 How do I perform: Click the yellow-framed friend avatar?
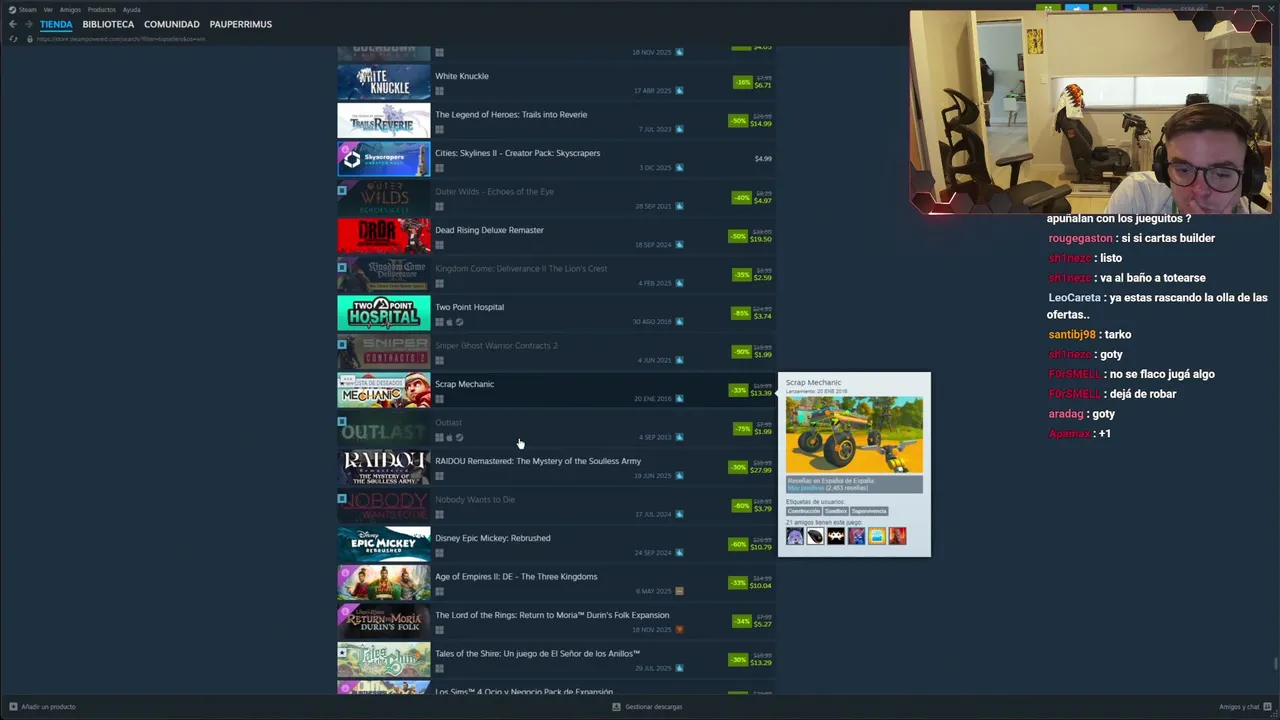(877, 536)
